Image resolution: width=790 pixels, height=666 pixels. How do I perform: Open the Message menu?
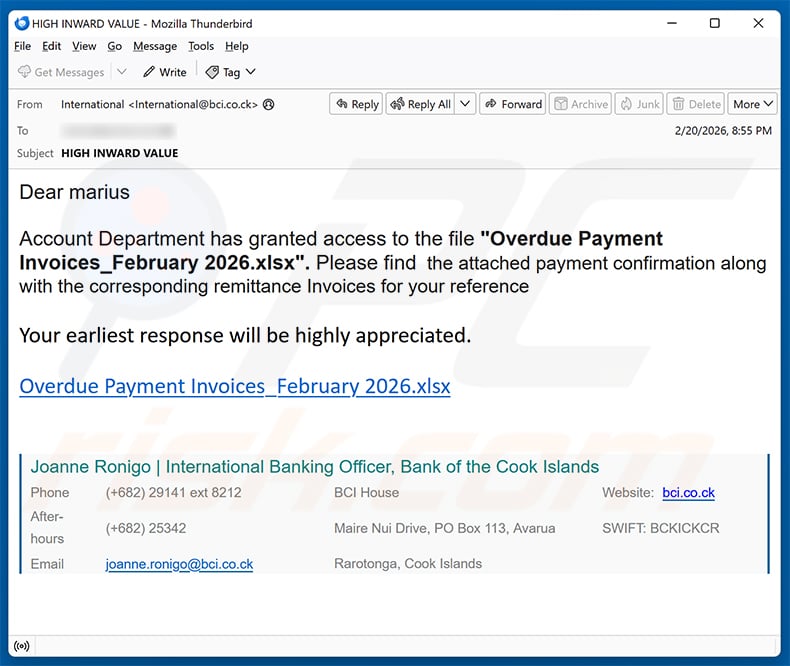pyautogui.click(x=155, y=46)
